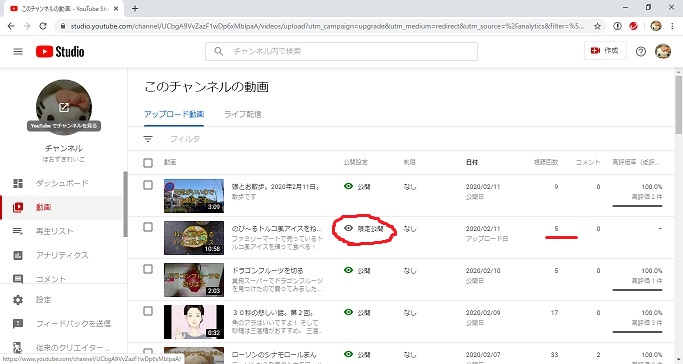Open the account avatar in Studio header
This screenshot has height=364, width=683.
click(x=663, y=51)
